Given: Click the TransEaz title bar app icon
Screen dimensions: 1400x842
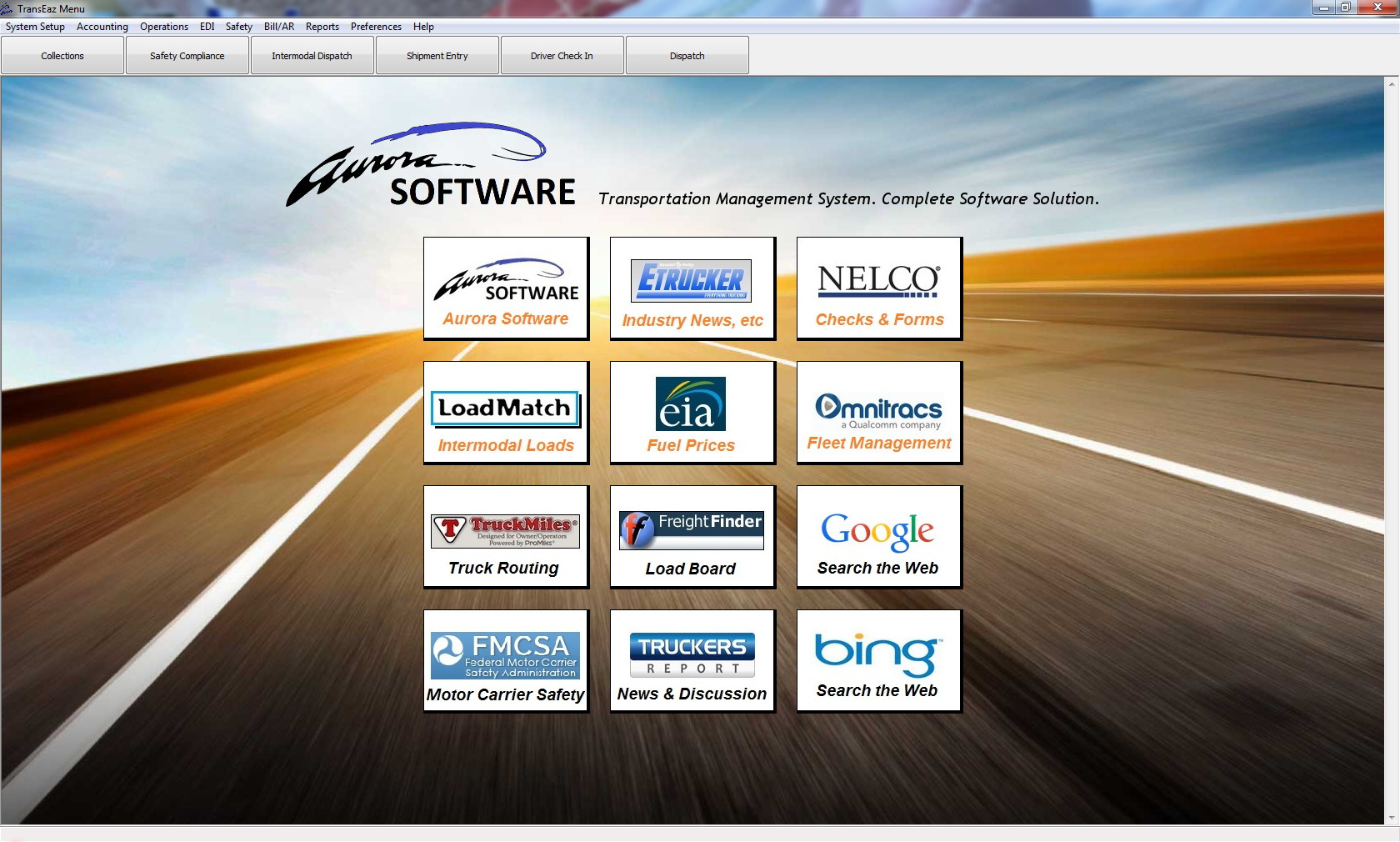Looking at the screenshot, I should tap(7, 8).
